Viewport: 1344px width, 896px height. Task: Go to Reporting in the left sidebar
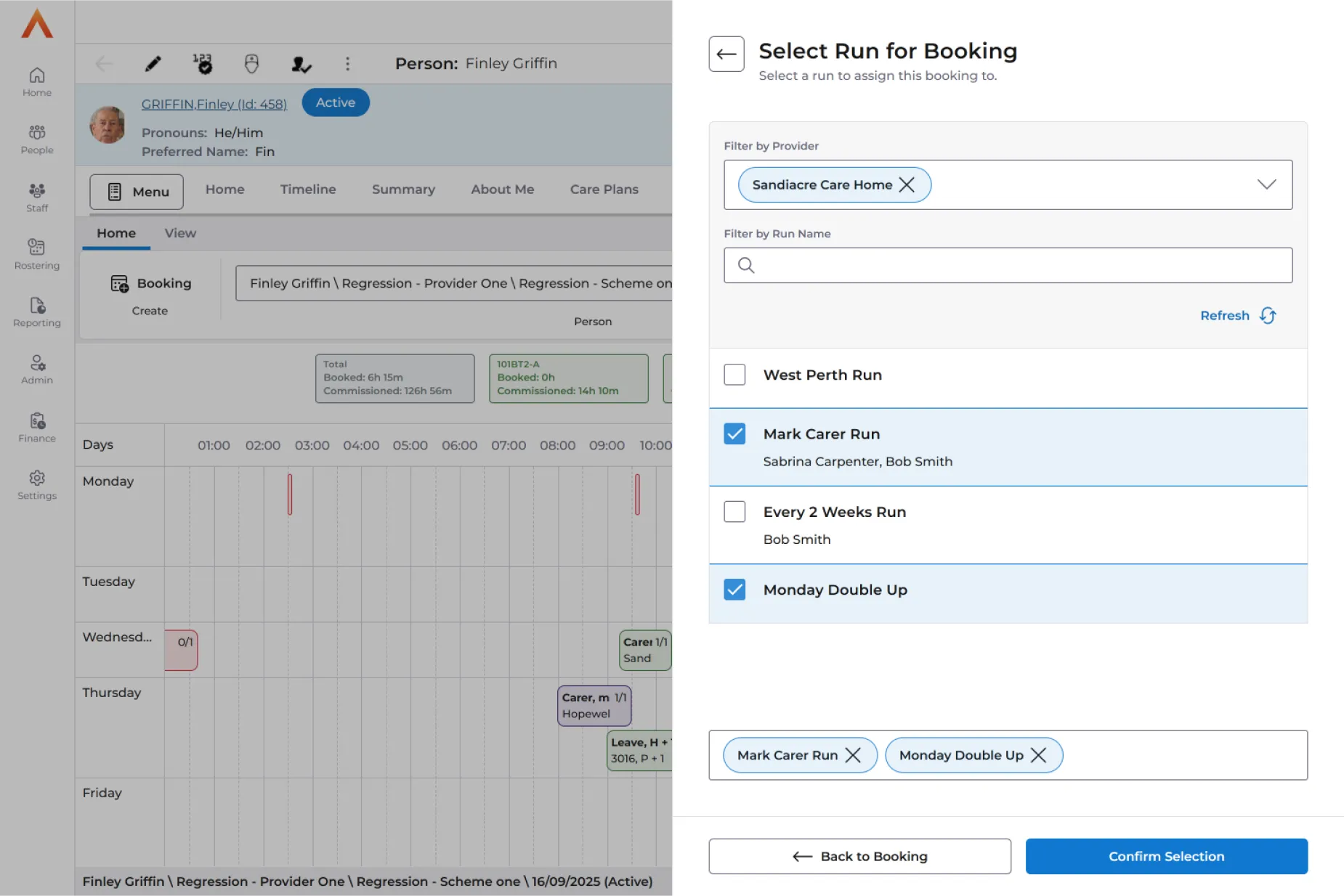click(x=37, y=312)
